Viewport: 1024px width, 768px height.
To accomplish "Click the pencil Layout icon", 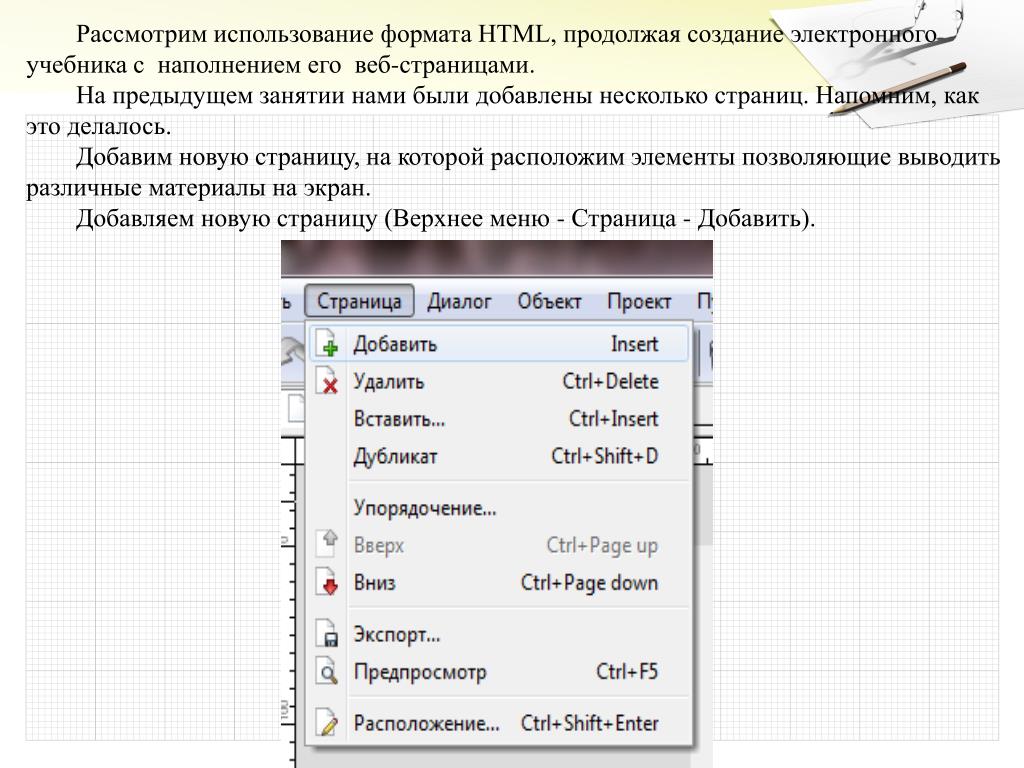I will coord(327,723).
